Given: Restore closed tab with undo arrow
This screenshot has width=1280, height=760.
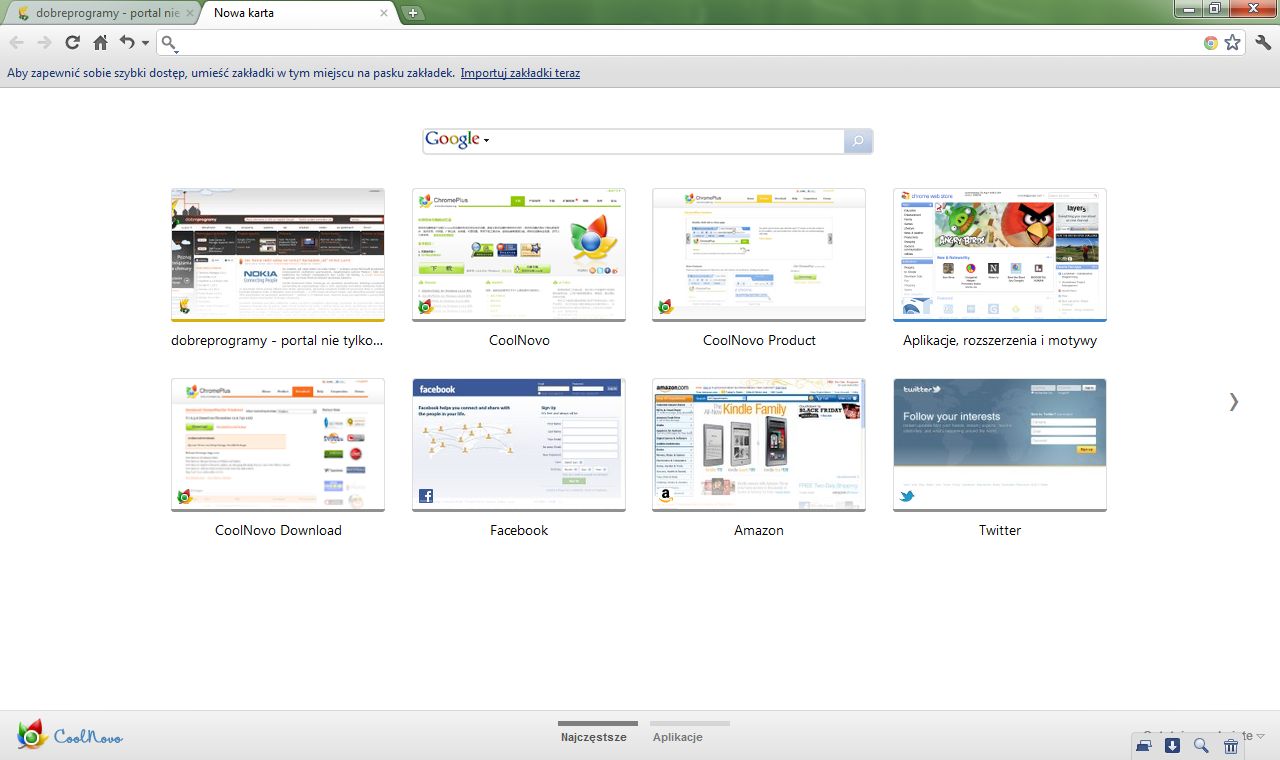Looking at the screenshot, I should [x=127, y=42].
